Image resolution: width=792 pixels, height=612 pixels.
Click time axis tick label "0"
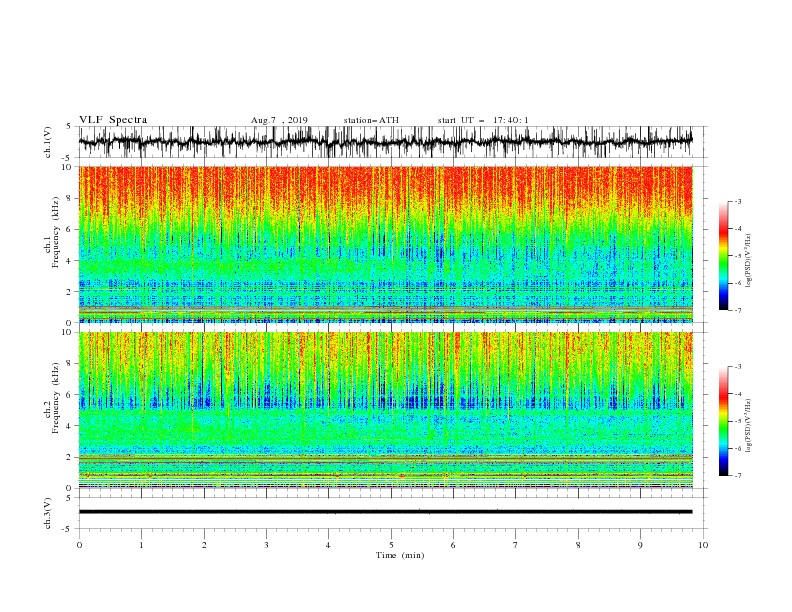79,545
